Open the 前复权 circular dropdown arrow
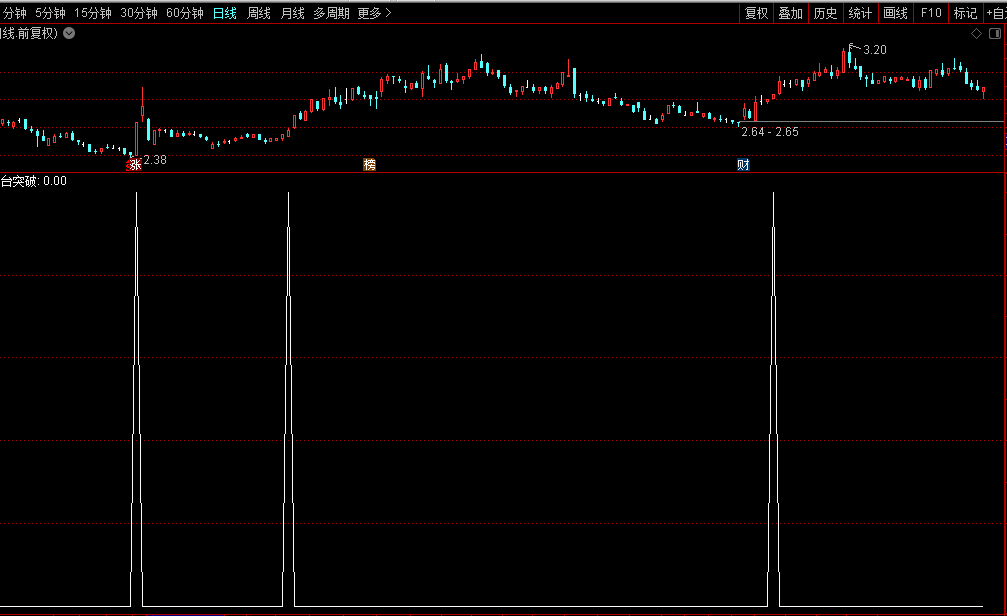Image resolution: width=1007 pixels, height=616 pixels. (x=68, y=33)
